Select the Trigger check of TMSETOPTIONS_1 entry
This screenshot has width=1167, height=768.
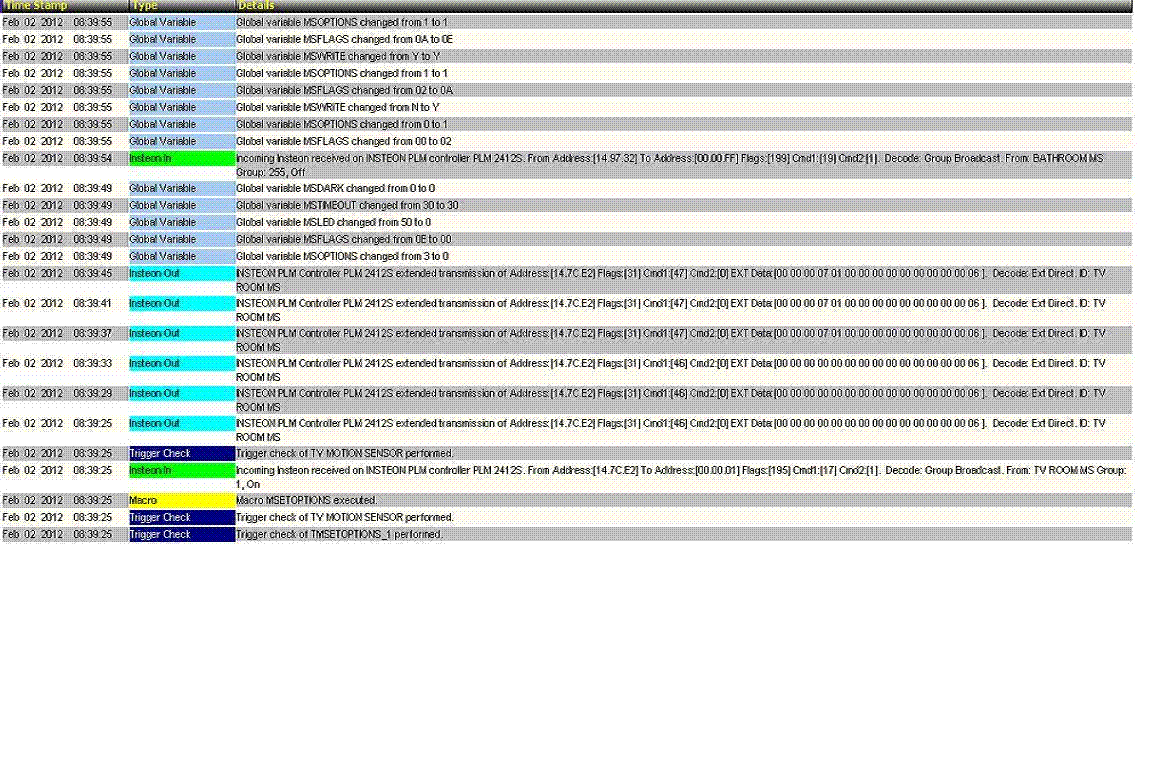[x=339, y=534]
